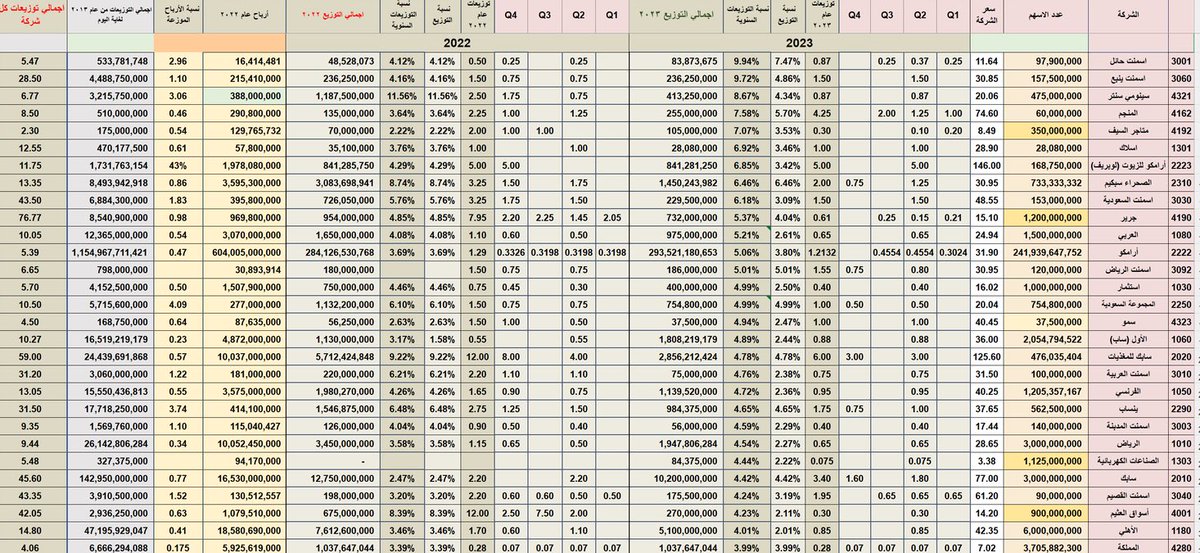Select the 2022 year header band
Image resolution: width=1200 pixels, height=553 pixels.
click(455, 43)
